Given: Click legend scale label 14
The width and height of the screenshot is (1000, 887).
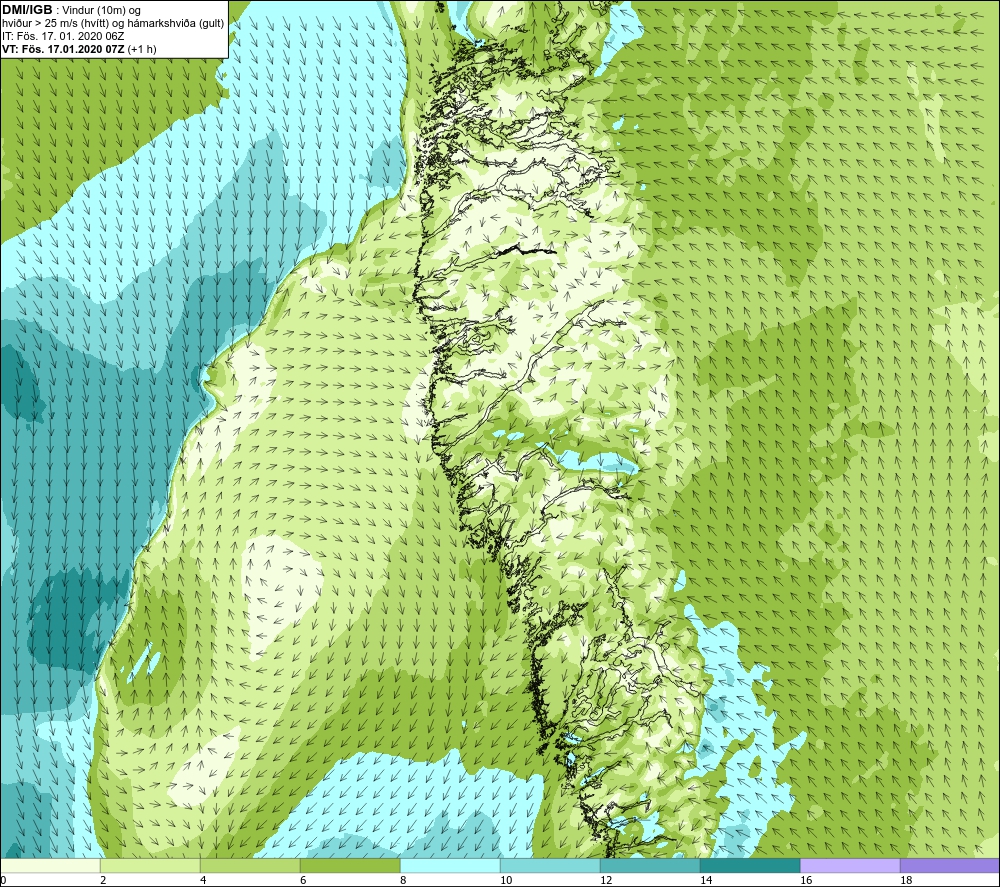Looking at the screenshot, I should click(x=706, y=881).
